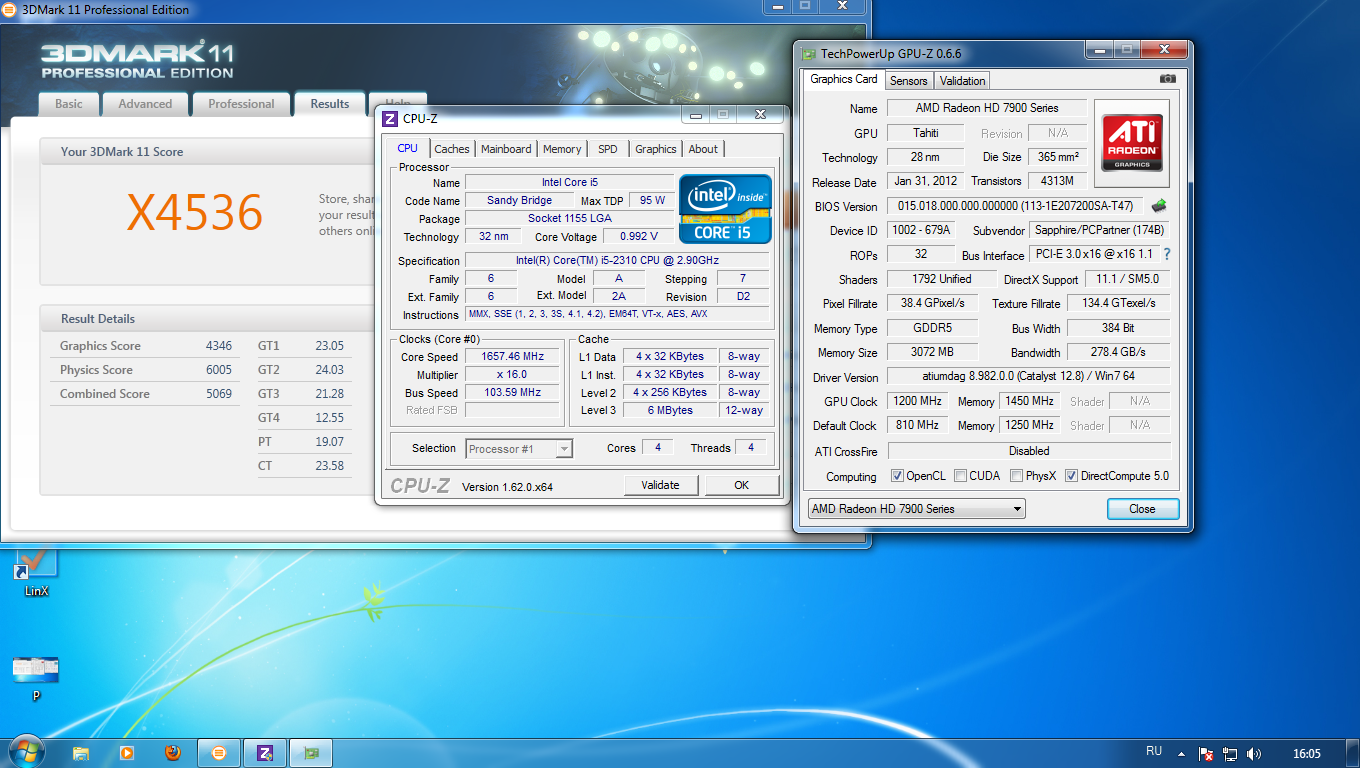Toggle the CUDA checkbox
The height and width of the screenshot is (768, 1360).
[960, 476]
